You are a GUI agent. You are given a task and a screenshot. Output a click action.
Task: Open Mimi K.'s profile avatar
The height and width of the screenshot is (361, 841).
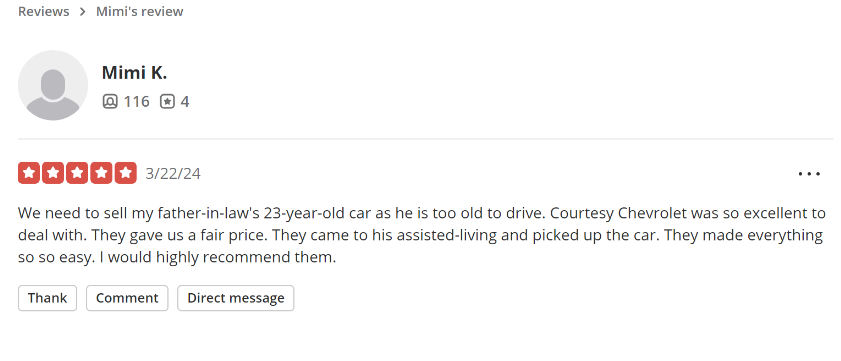[x=53, y=85]
